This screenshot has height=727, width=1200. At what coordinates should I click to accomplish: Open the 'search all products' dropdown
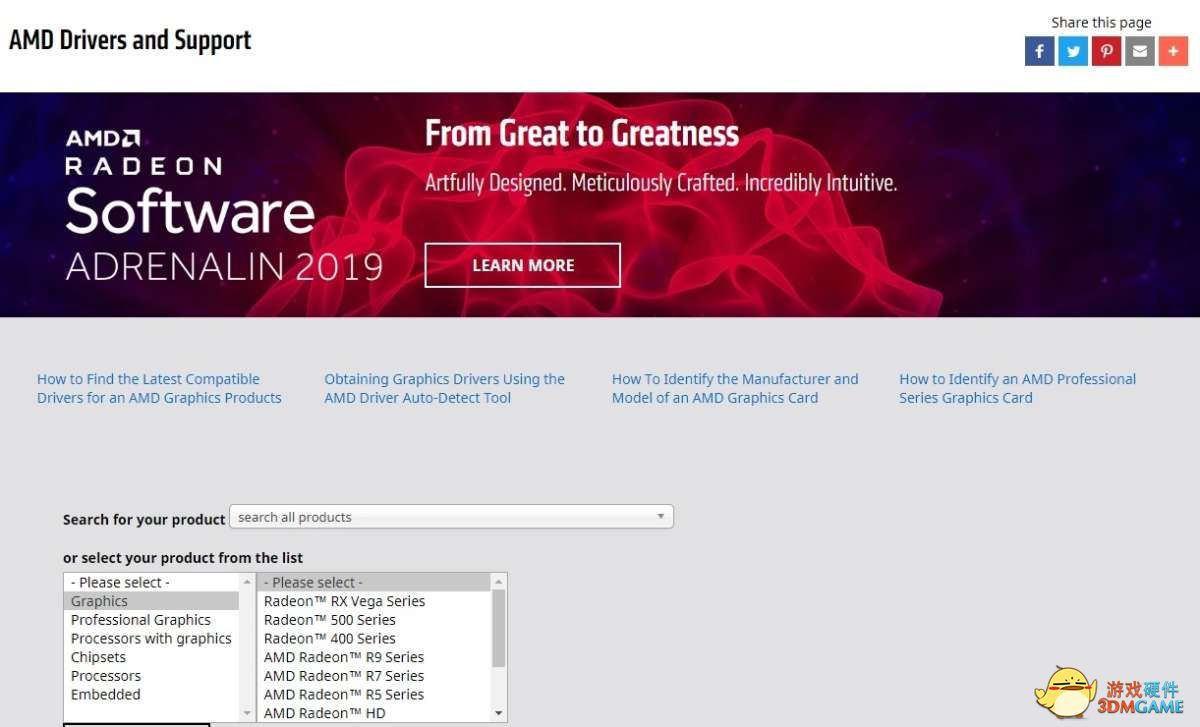[x=451, y=517]
